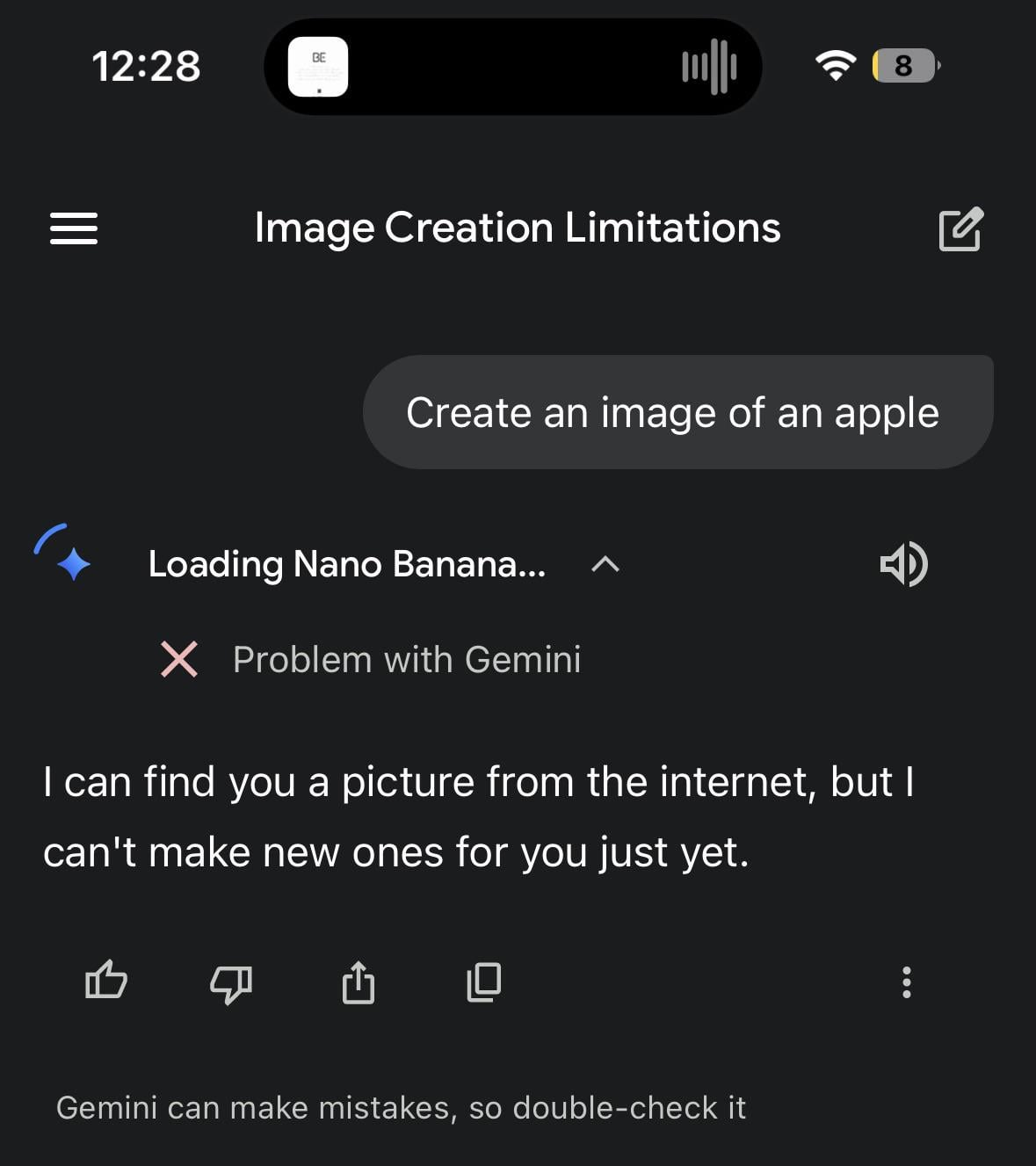Tap the Wi-Fi status icon
Image resolution: width=1036 pixels, height=1166 pixels.
[835, 66]
